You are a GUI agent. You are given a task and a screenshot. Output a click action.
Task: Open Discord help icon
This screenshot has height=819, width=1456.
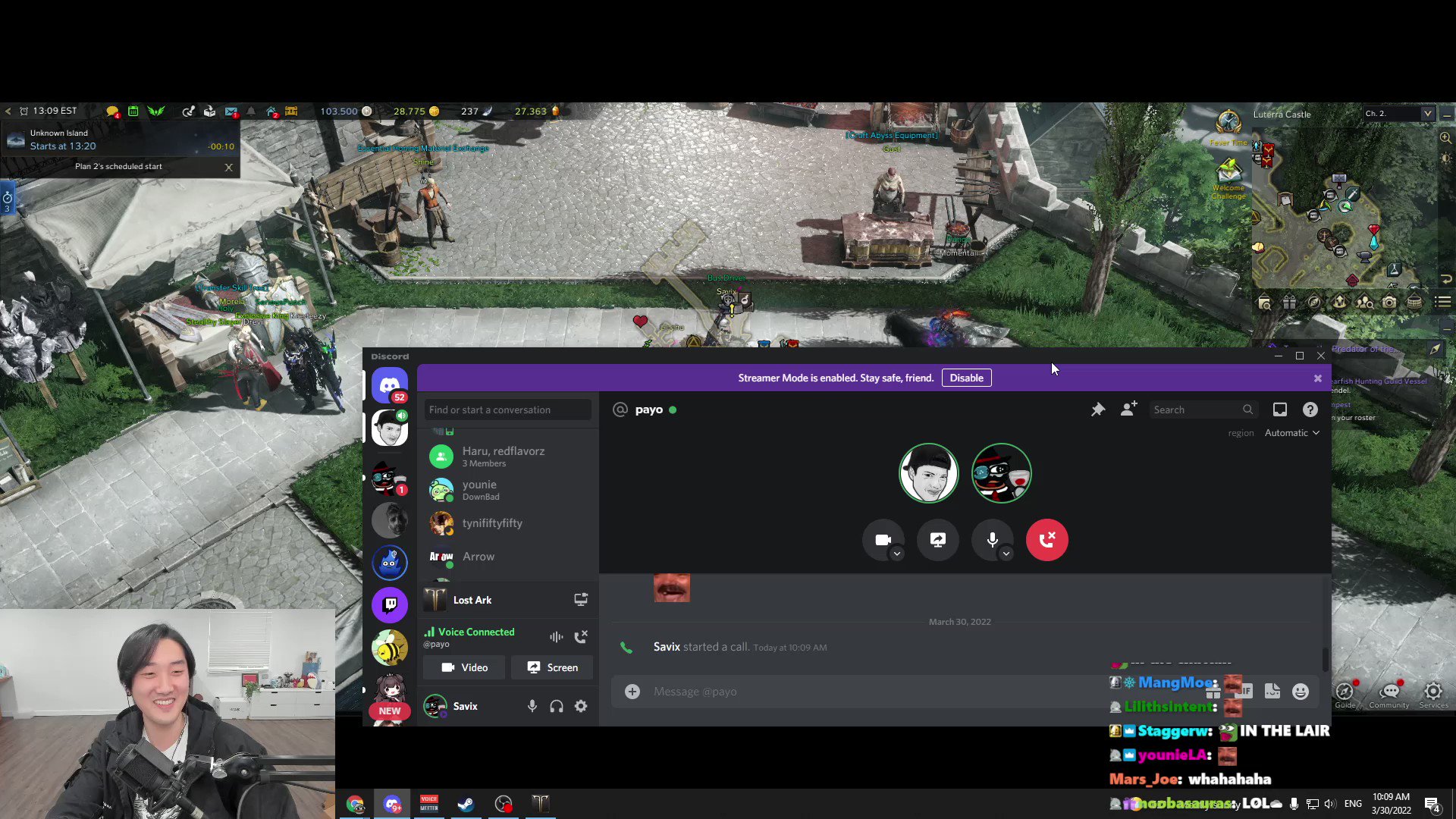1310,409
